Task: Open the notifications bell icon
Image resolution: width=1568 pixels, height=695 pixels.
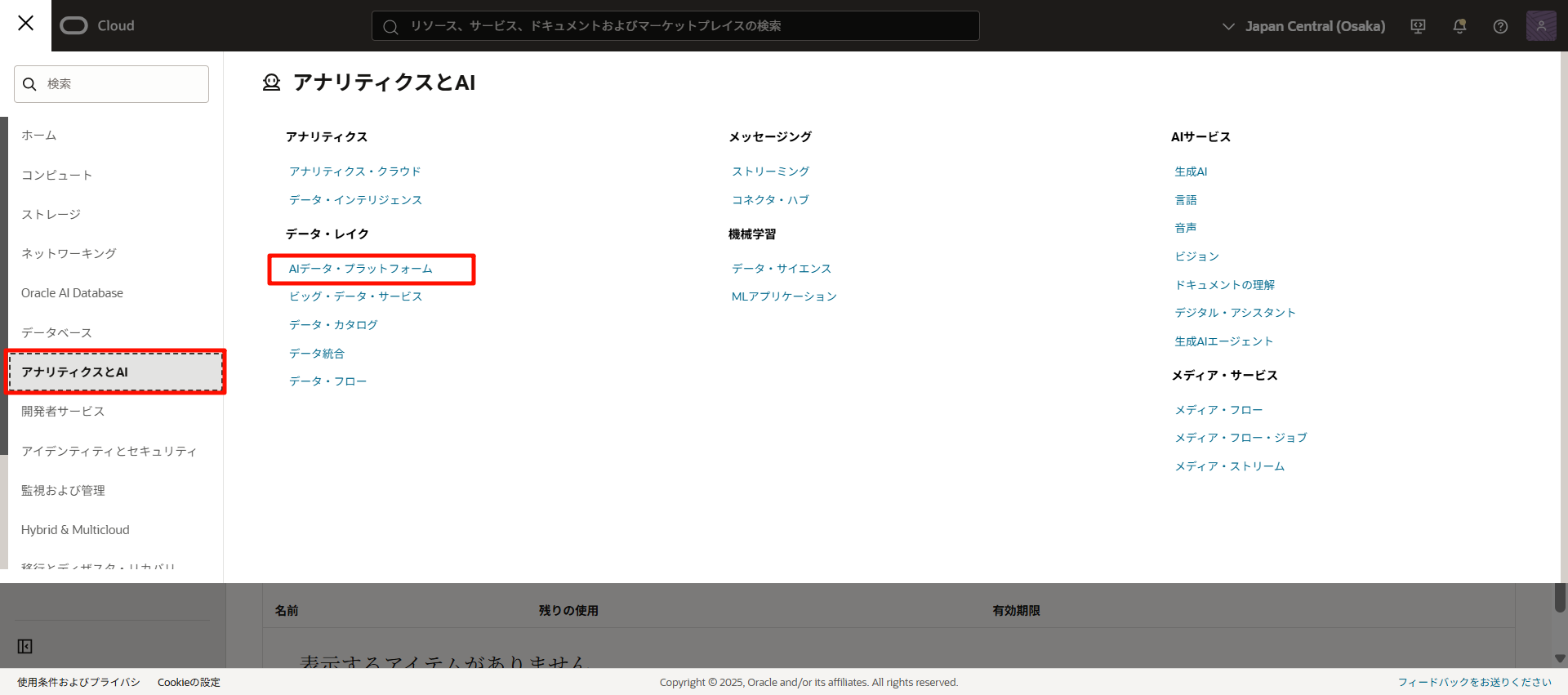Action: point(1459,26)
